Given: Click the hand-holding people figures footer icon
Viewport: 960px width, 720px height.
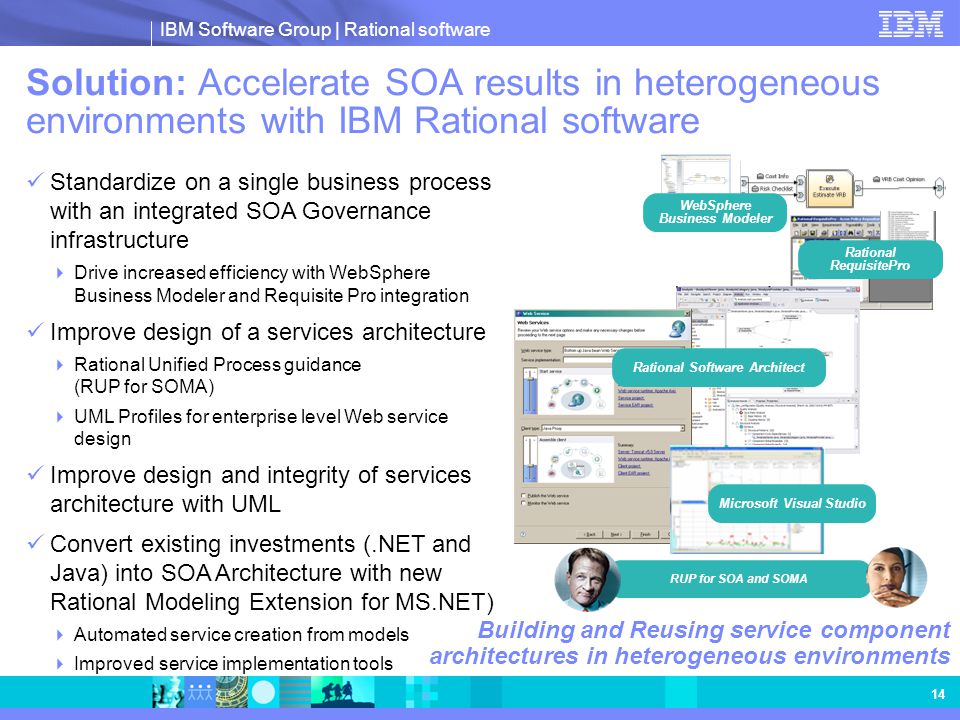Looking at the screenshot, I should 200,692.
